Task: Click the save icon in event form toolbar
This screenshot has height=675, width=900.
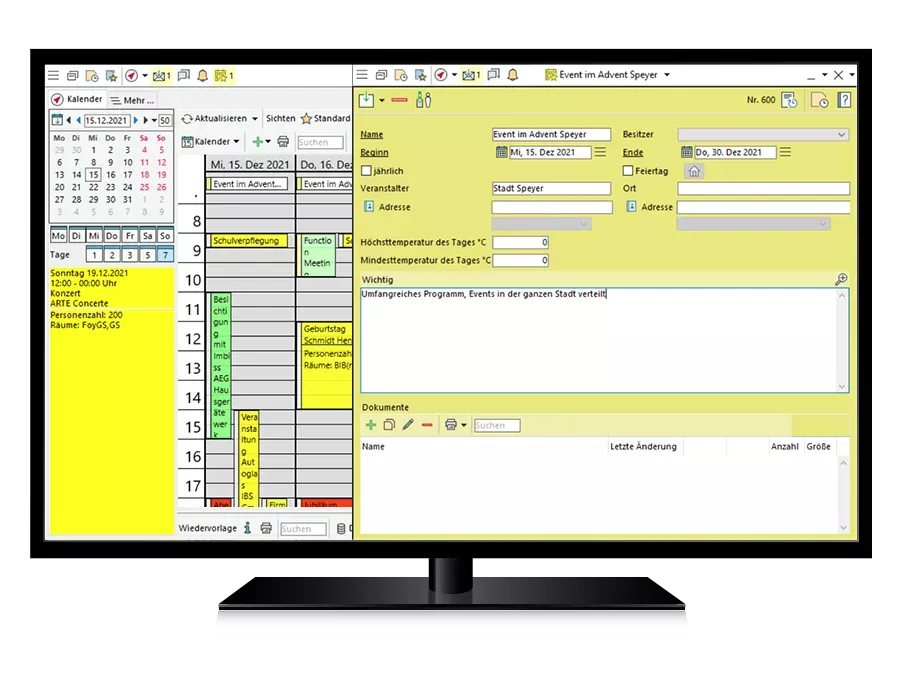Action: pos(367,100)
